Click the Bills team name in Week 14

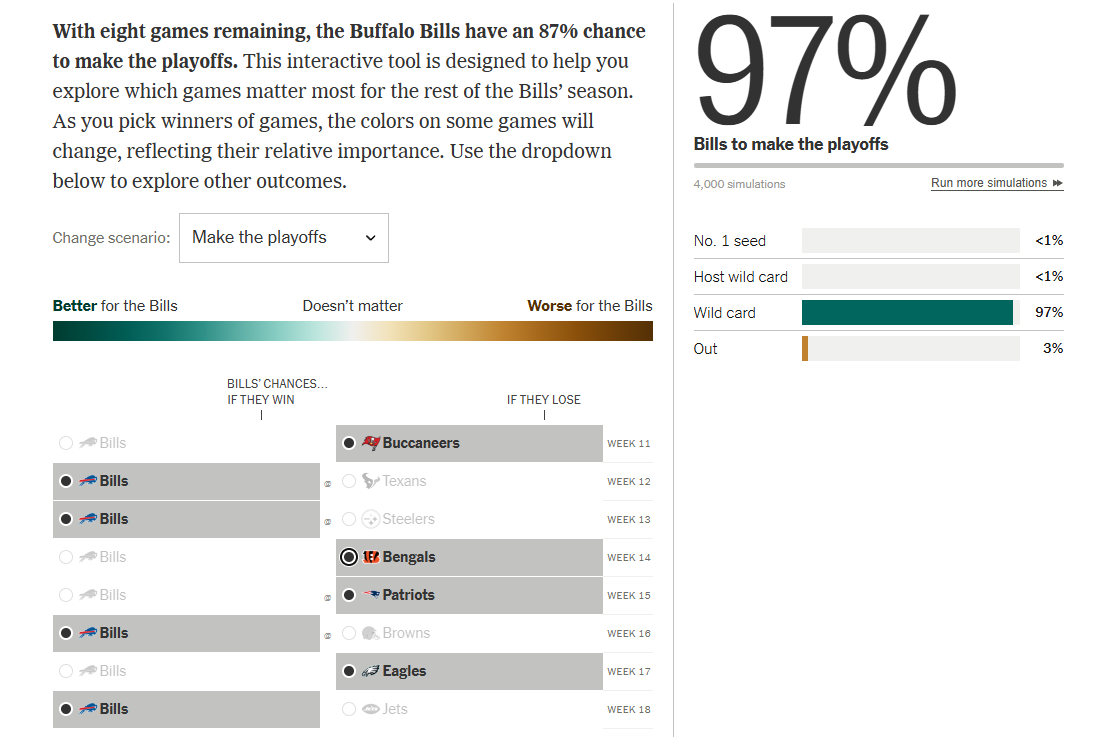click(x=113, y=557)
